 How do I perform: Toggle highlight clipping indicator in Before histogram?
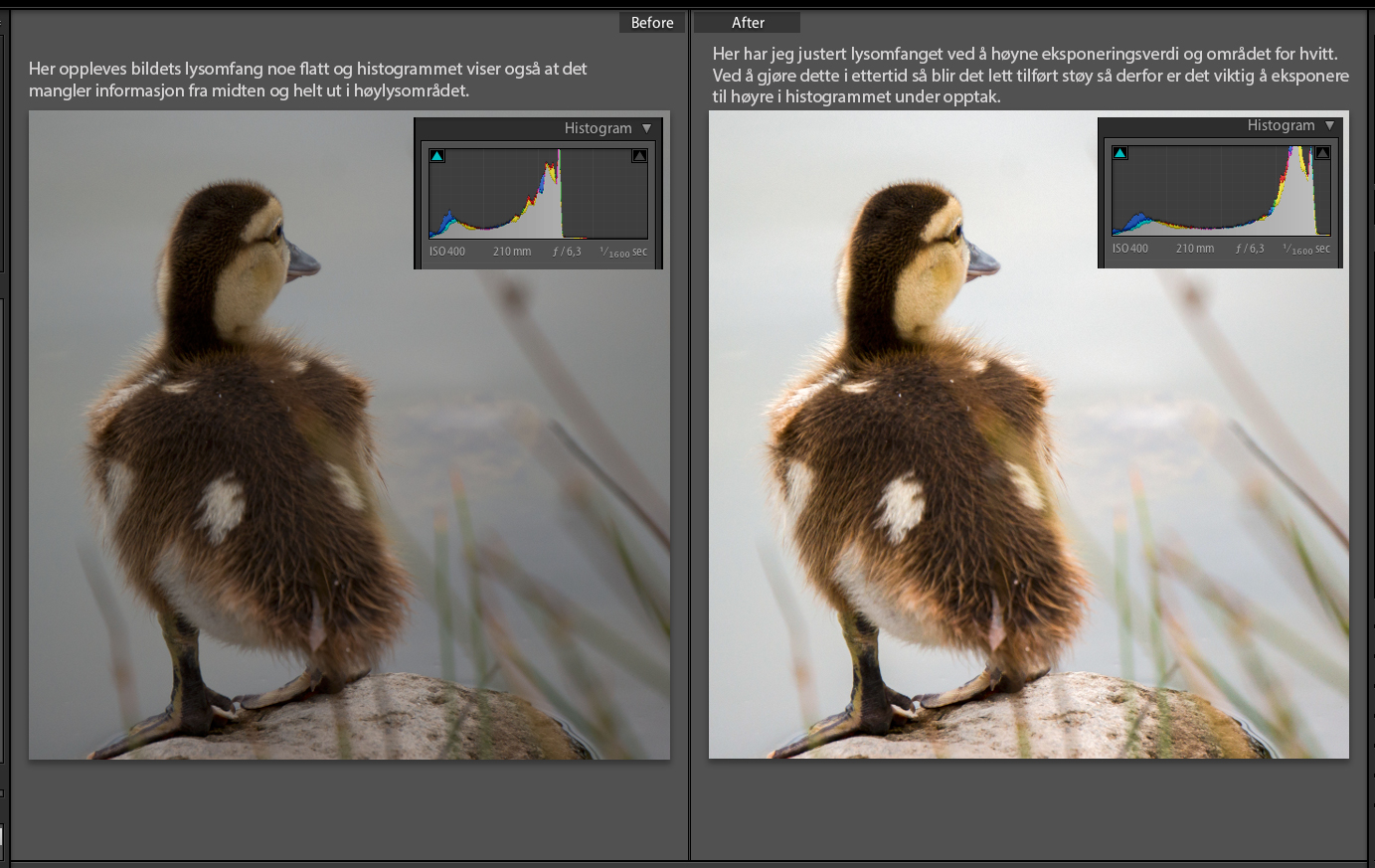tap(639, 156)
